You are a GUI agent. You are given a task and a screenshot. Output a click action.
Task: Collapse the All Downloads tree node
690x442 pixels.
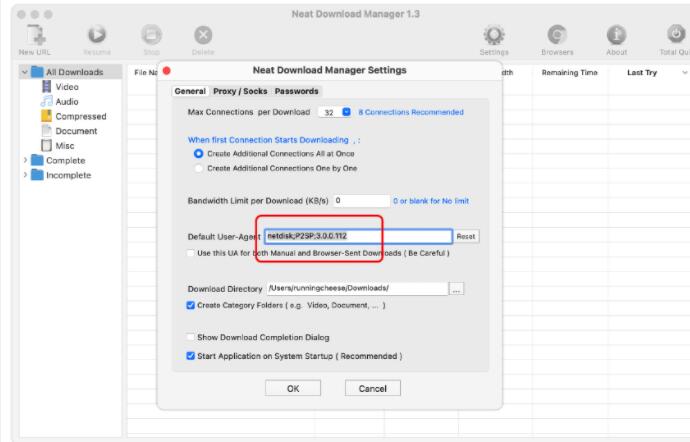25,72
